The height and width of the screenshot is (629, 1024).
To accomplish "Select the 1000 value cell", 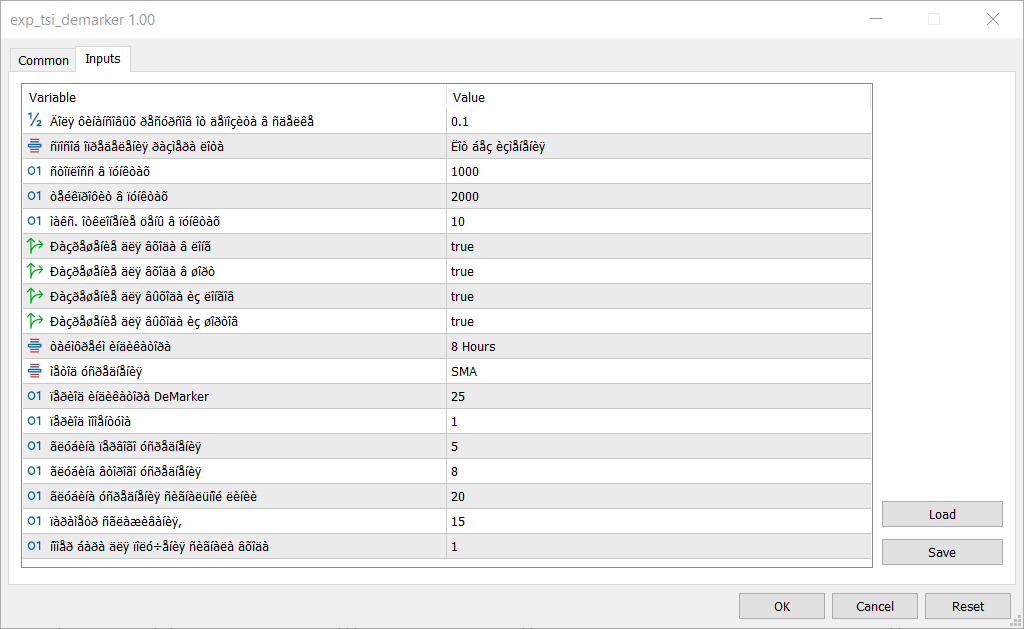I will 658,171.
